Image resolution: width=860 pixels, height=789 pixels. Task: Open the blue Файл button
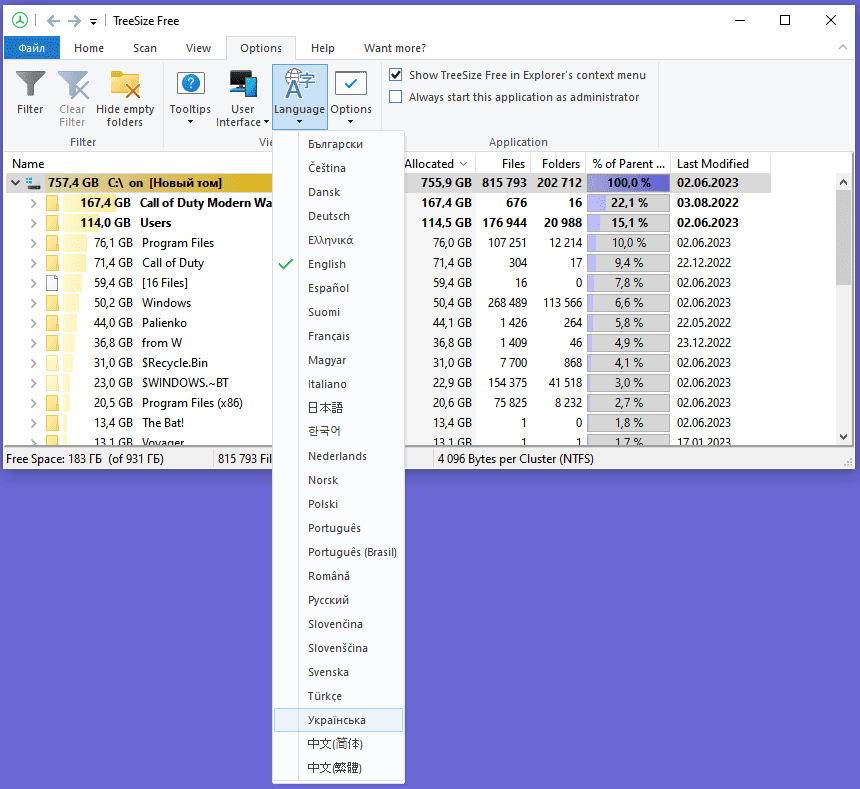tap(31, 48)
